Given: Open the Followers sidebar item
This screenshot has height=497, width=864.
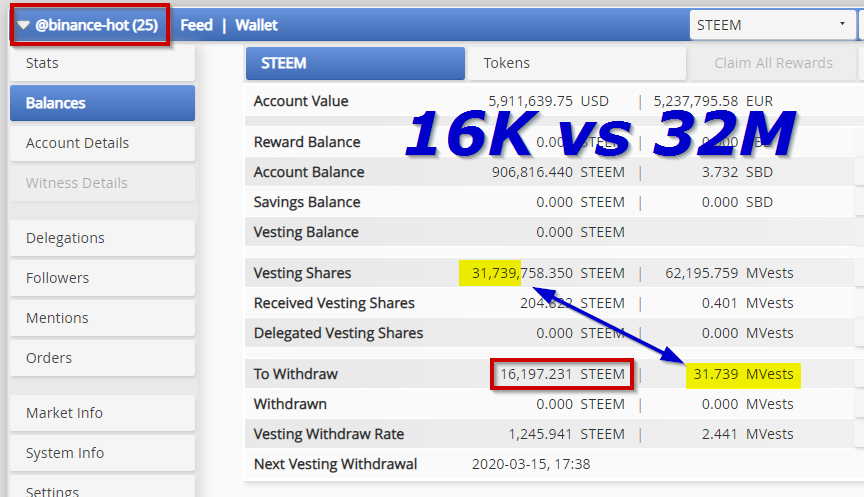Looking at the screenshot, I should tap(102, 278).
